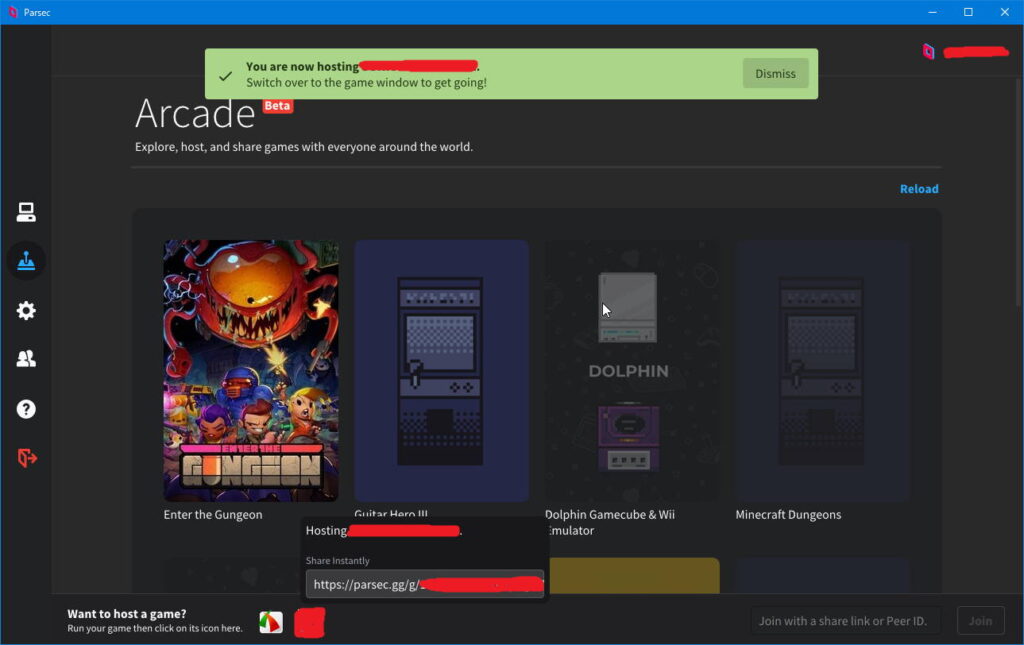The width and height of the screenshot is (1024, 645).
Task: Open the Computers section in sidebar
Action: pyautogui.click(x=26, y=212)
